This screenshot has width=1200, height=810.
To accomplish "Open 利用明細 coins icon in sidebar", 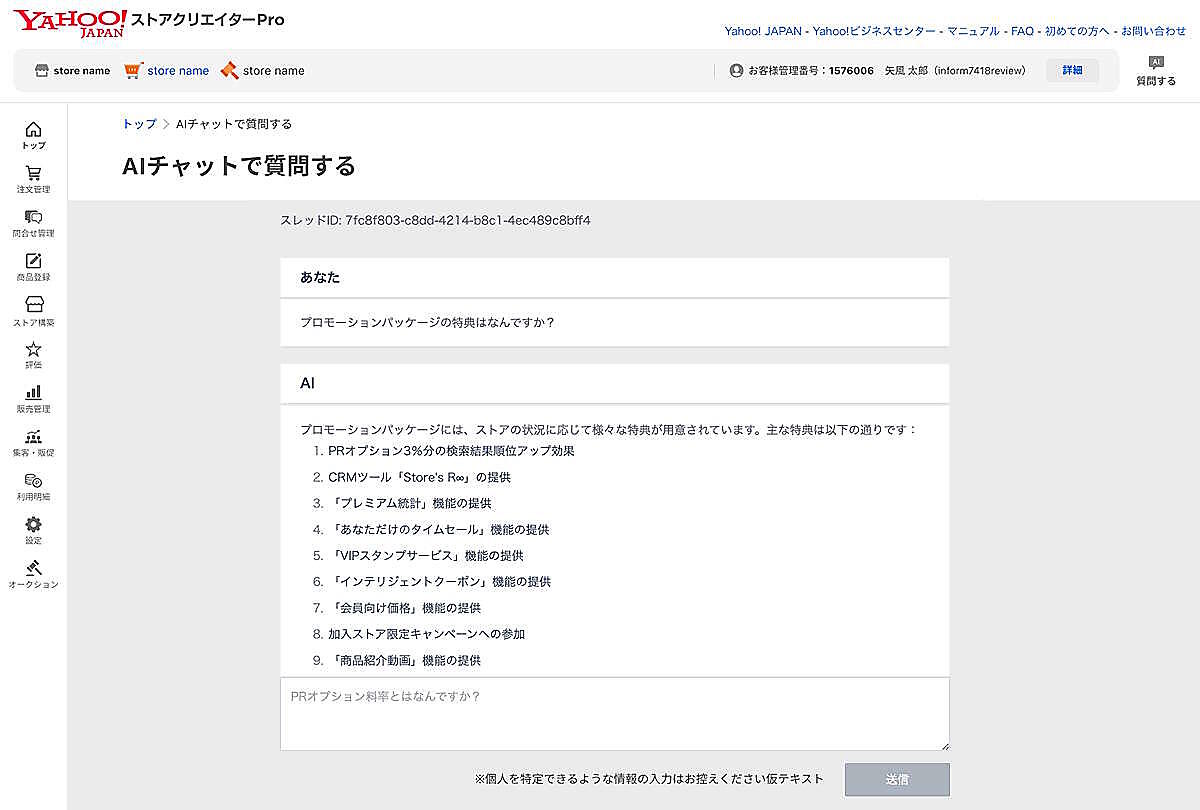I will click(33, 481).
